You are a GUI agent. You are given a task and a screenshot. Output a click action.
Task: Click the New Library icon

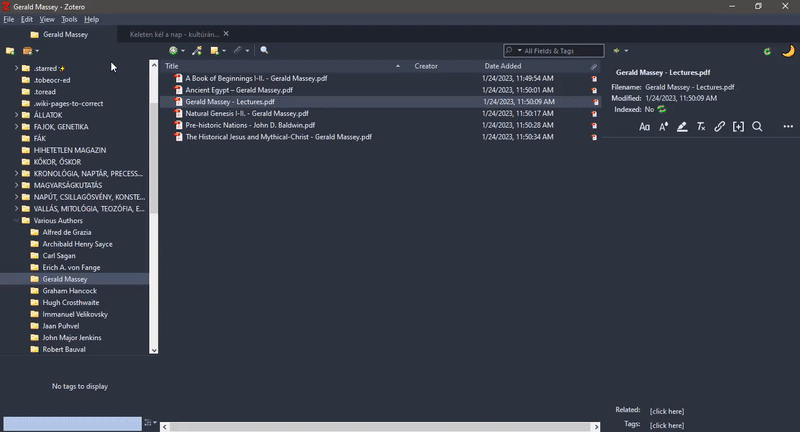tap(27, 50)
